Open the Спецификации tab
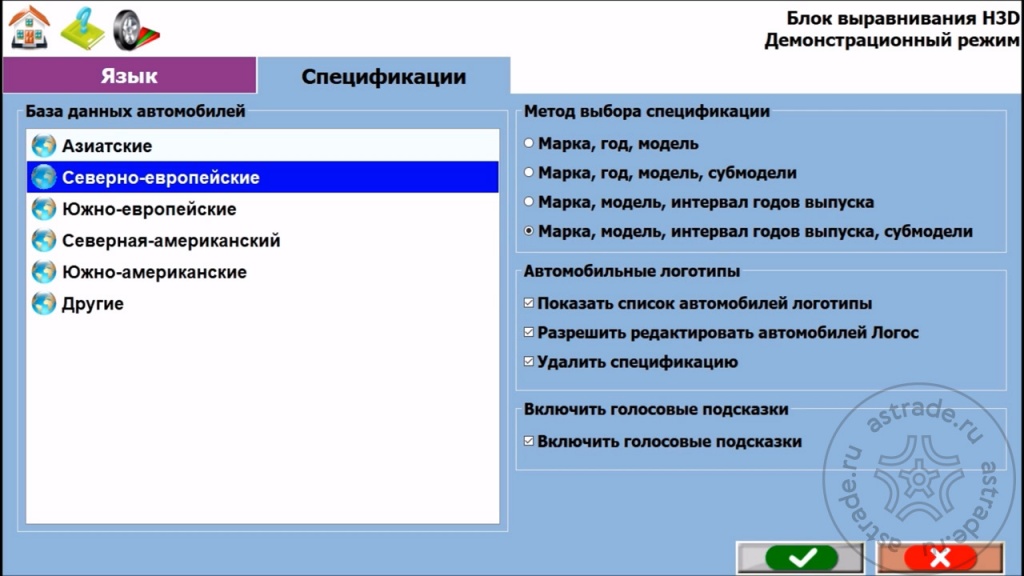This screenshot has width=1024, height=576. pyautogui.click(x=383, y=76)
